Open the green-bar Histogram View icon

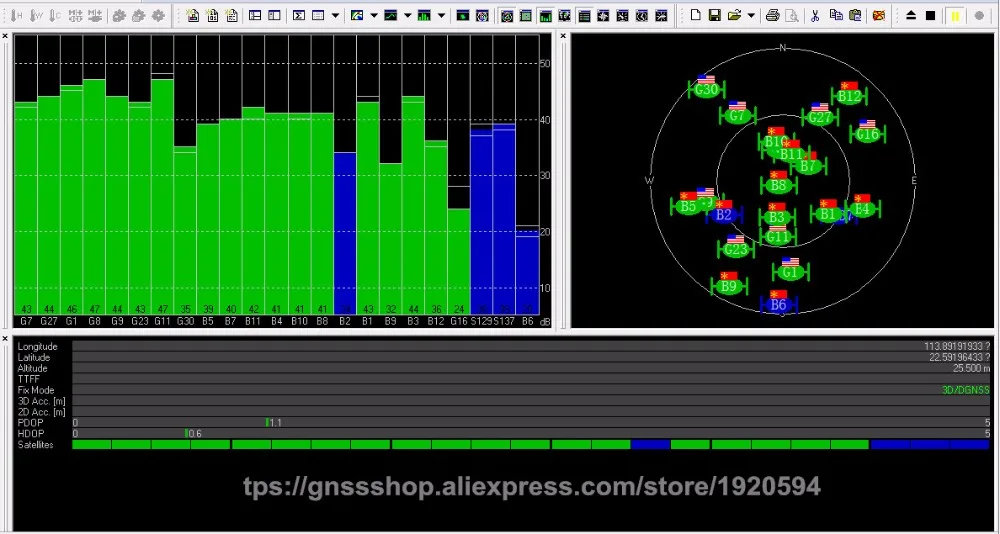[x=423, y=15]
